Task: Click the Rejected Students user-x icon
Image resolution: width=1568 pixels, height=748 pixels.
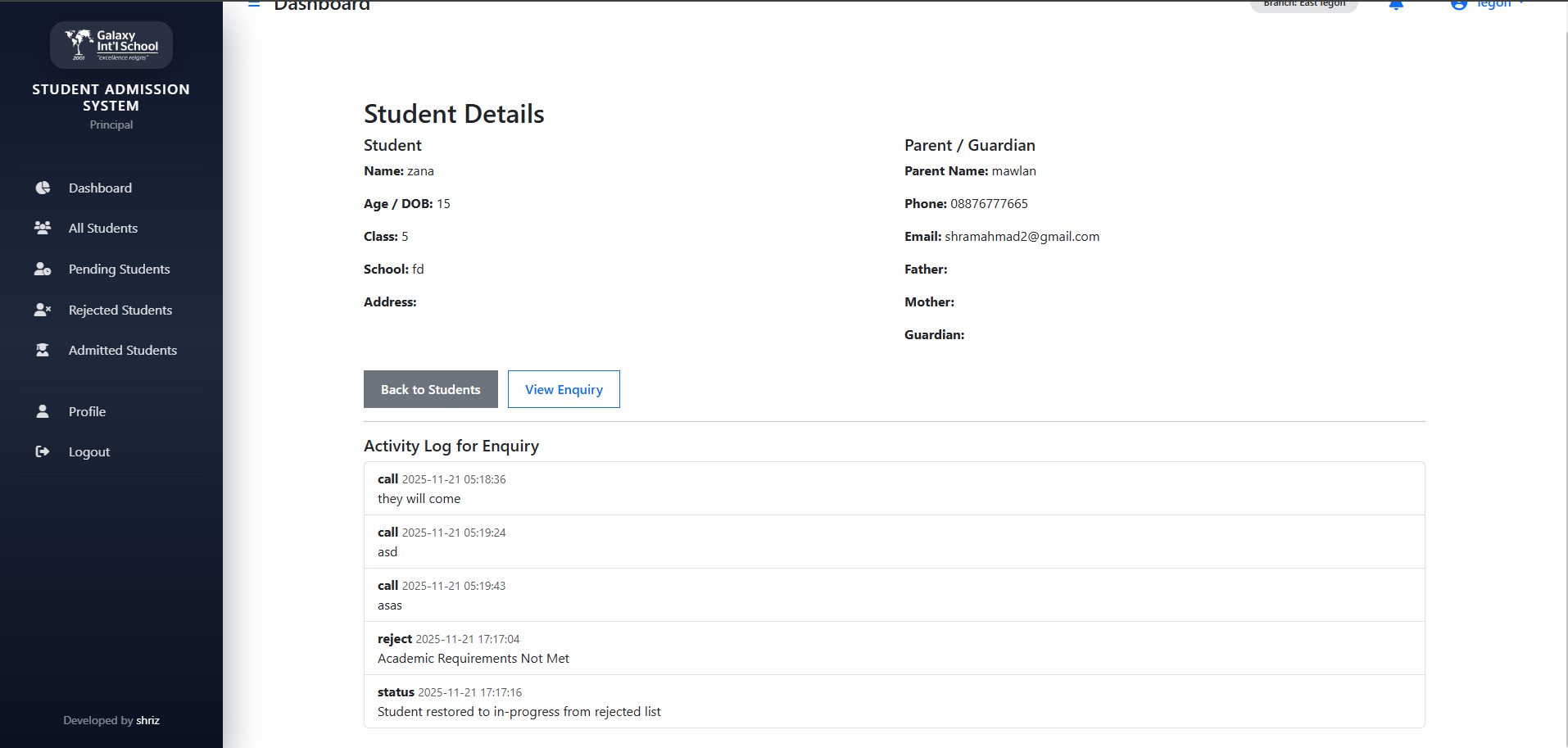Action: click(43, 310)
